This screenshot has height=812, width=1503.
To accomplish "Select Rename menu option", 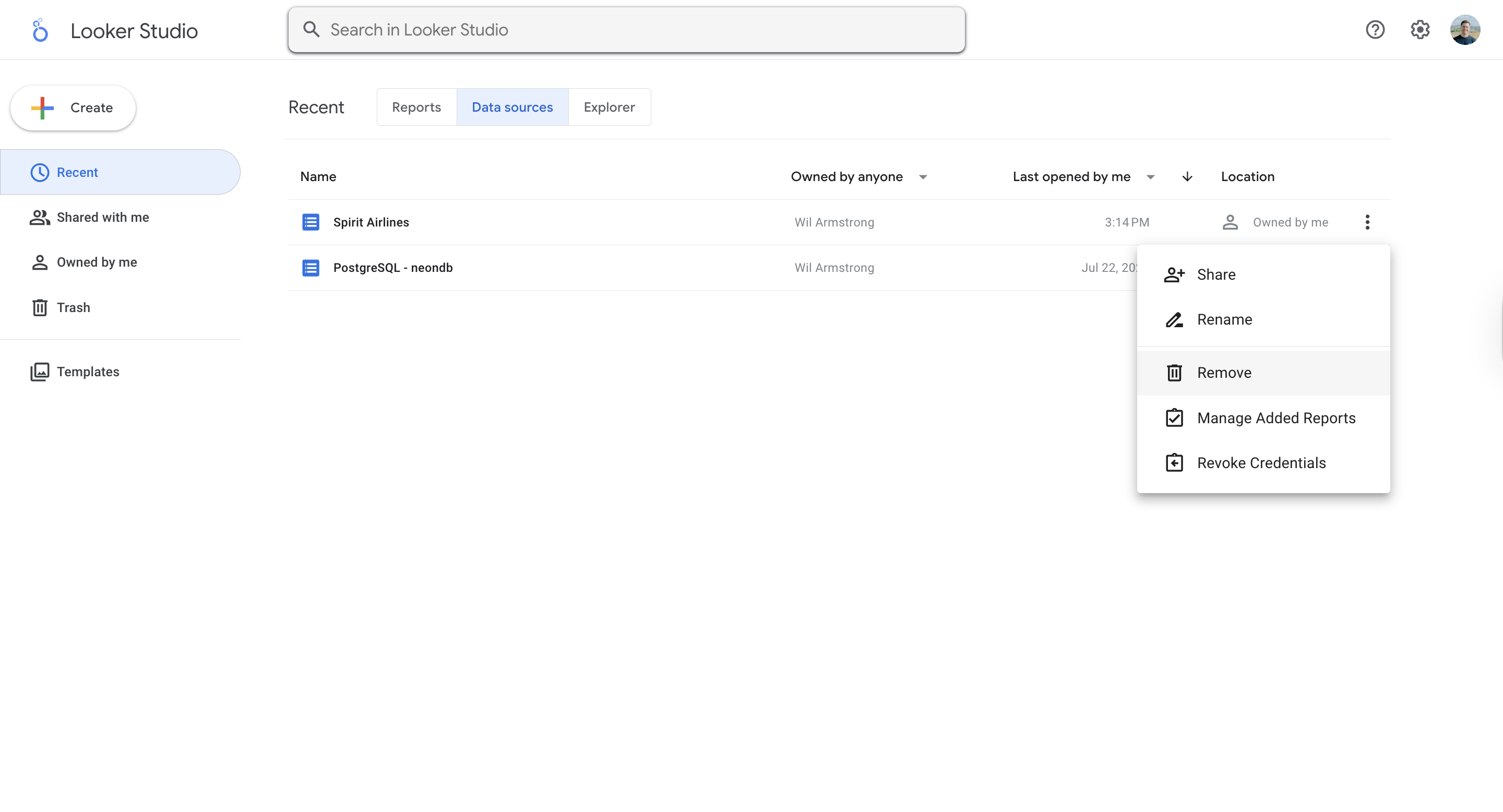I will pos(1224,320).
